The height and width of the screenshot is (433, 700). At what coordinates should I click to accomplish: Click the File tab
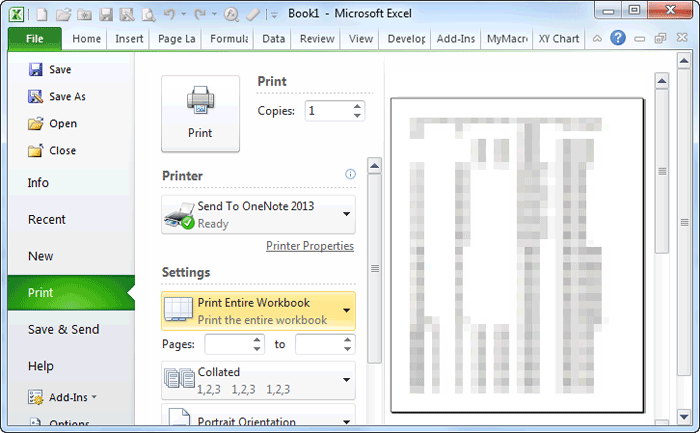pyautogui.click(x=35, y=39)
